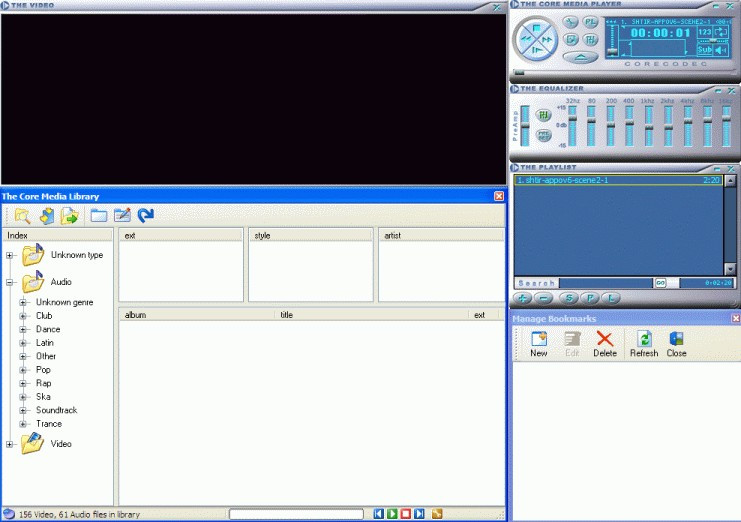Viewport: 741px width, 522px height.
Task: Select the Other genre in the Index tree
Action: click(46, 356)
